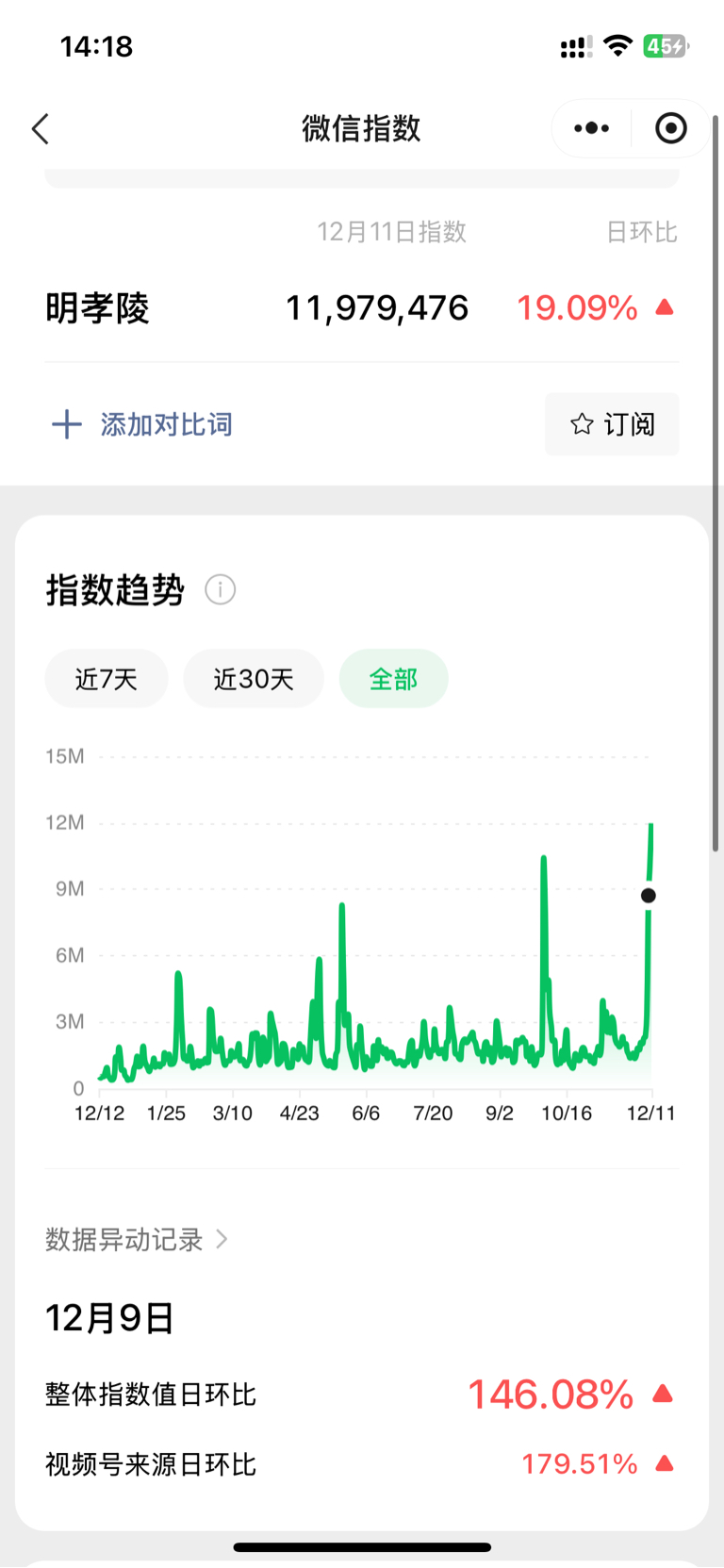Tap the home indicator bar at bottom
The height and width of the screenshot is (1568, 724).
click(x=362, y=1547)
